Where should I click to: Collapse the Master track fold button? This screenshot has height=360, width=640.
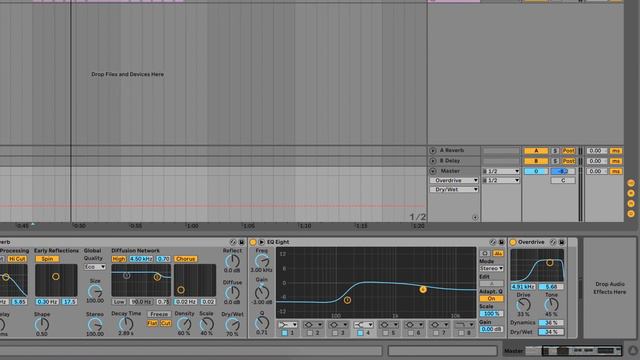click(x=433, y=171)
